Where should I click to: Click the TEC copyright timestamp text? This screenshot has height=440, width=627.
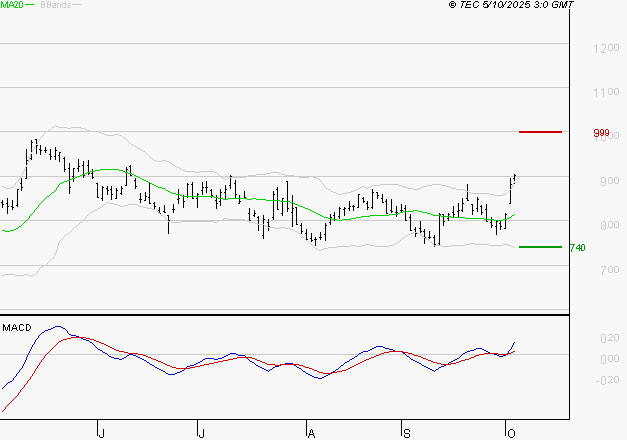coord(511,5)
